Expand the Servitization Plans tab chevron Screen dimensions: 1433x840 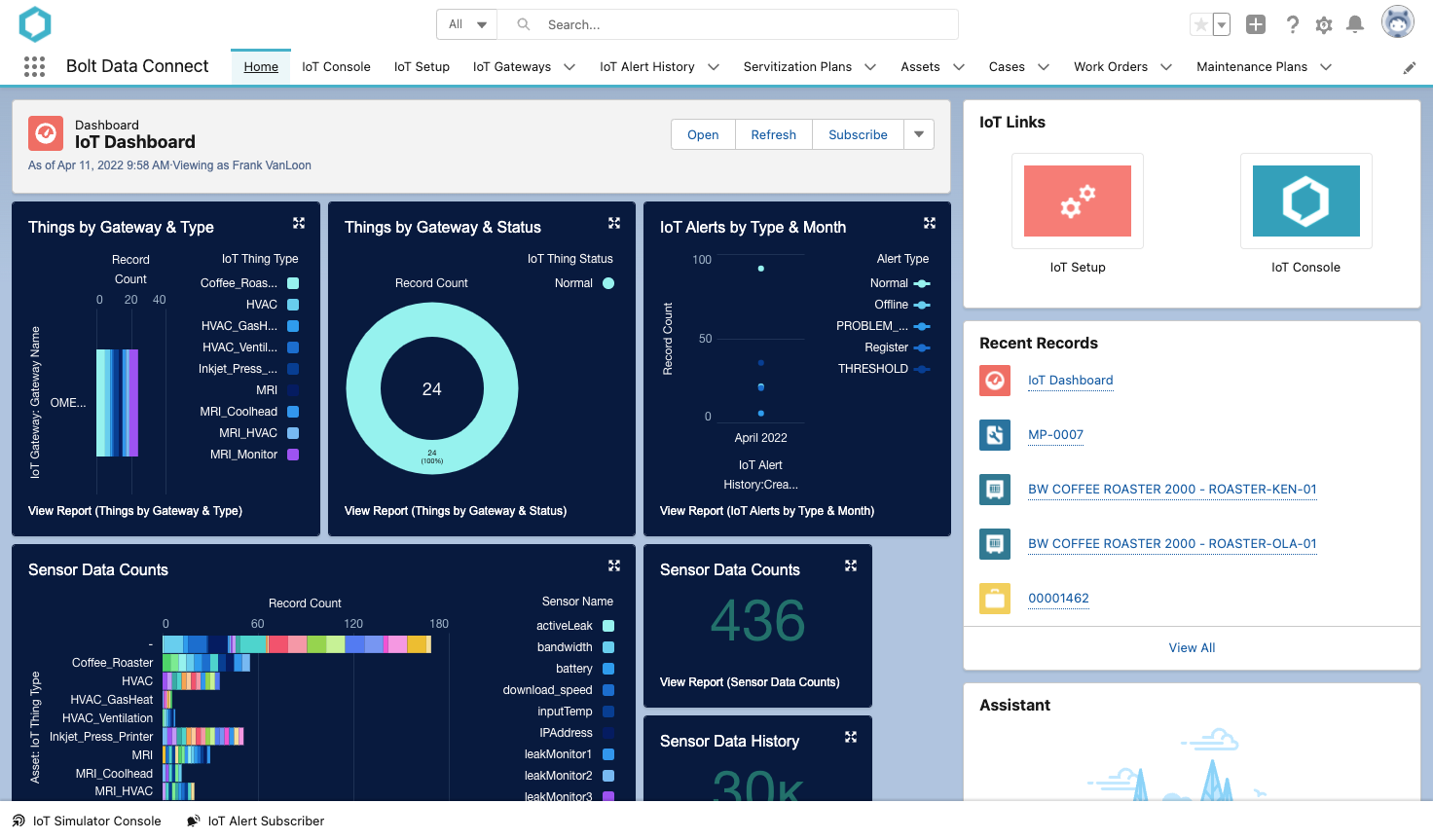coord(870,67)
